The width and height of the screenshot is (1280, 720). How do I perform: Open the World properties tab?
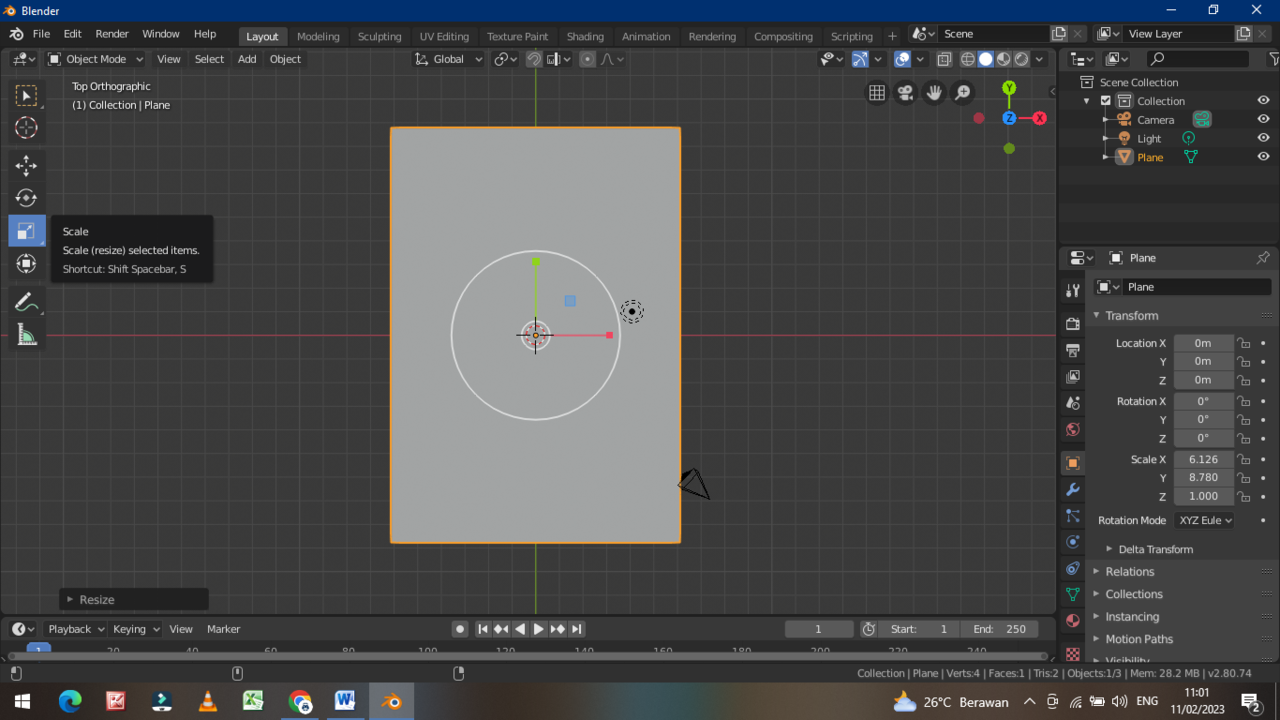(1073, 429)
